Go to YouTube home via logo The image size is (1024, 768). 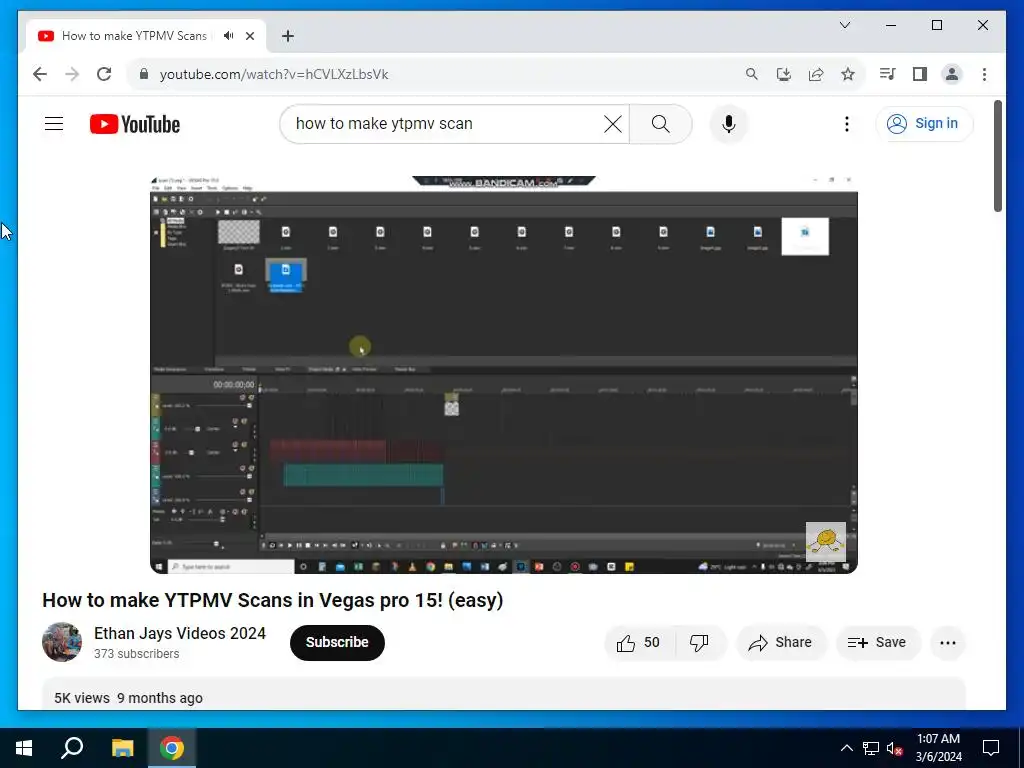coord(135,124)
